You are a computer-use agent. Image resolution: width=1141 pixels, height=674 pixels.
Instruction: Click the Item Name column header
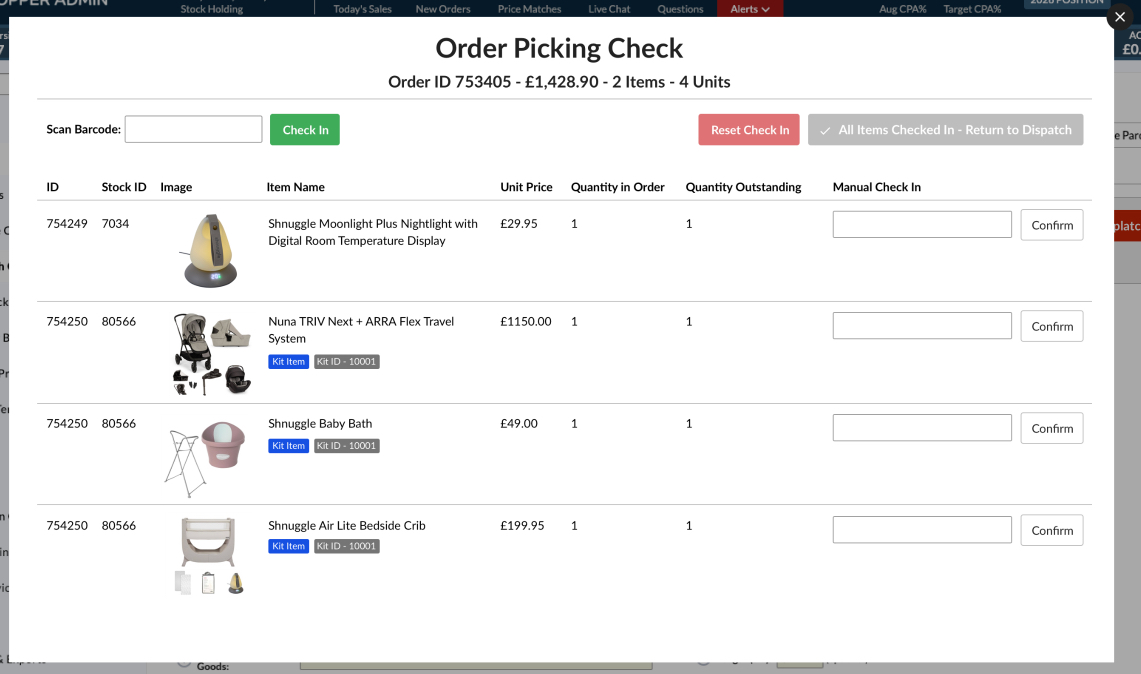tap(295, 187)
